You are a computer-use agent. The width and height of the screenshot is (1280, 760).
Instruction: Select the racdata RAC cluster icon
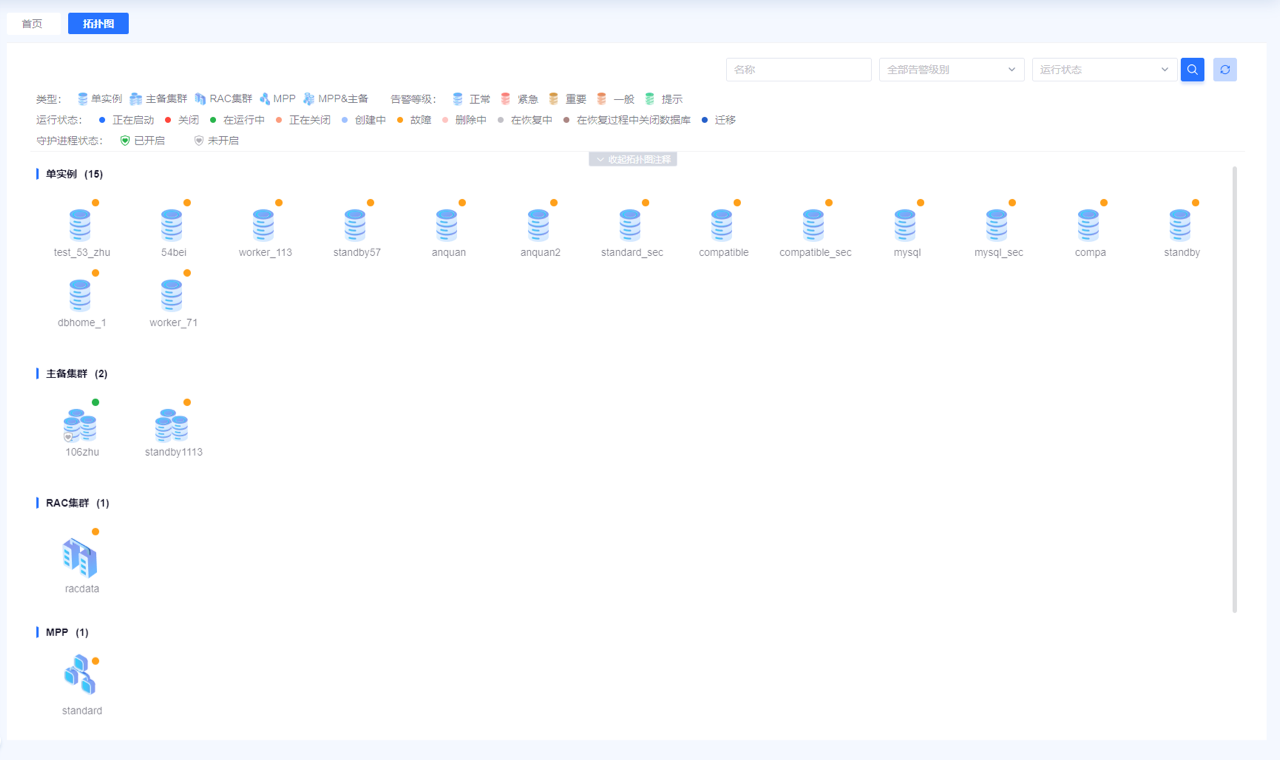point(80,558)
